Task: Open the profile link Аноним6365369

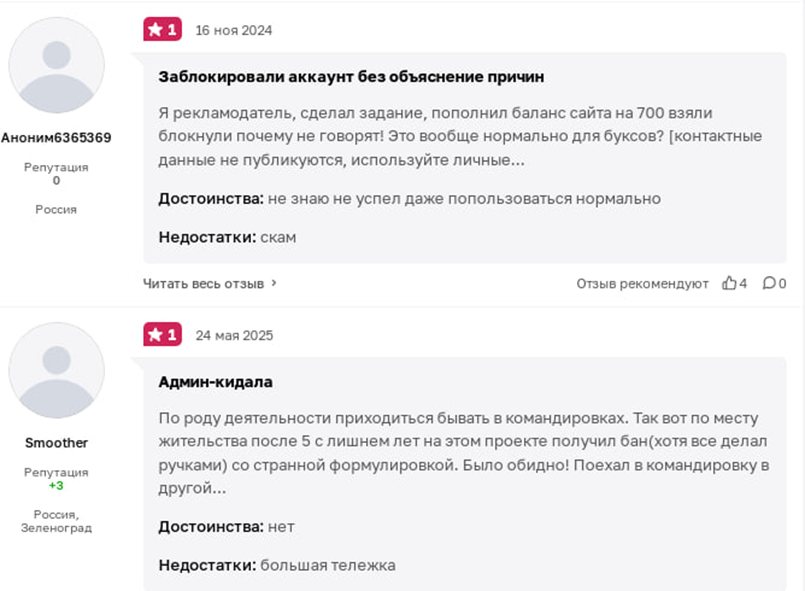Action: 56,137
